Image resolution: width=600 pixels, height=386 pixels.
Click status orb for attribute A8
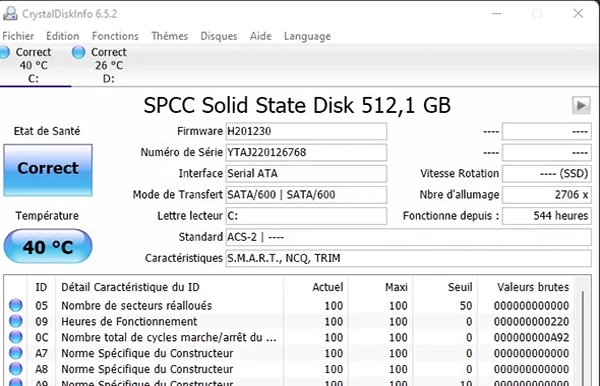pyautogui.click(x=16, y=369)
